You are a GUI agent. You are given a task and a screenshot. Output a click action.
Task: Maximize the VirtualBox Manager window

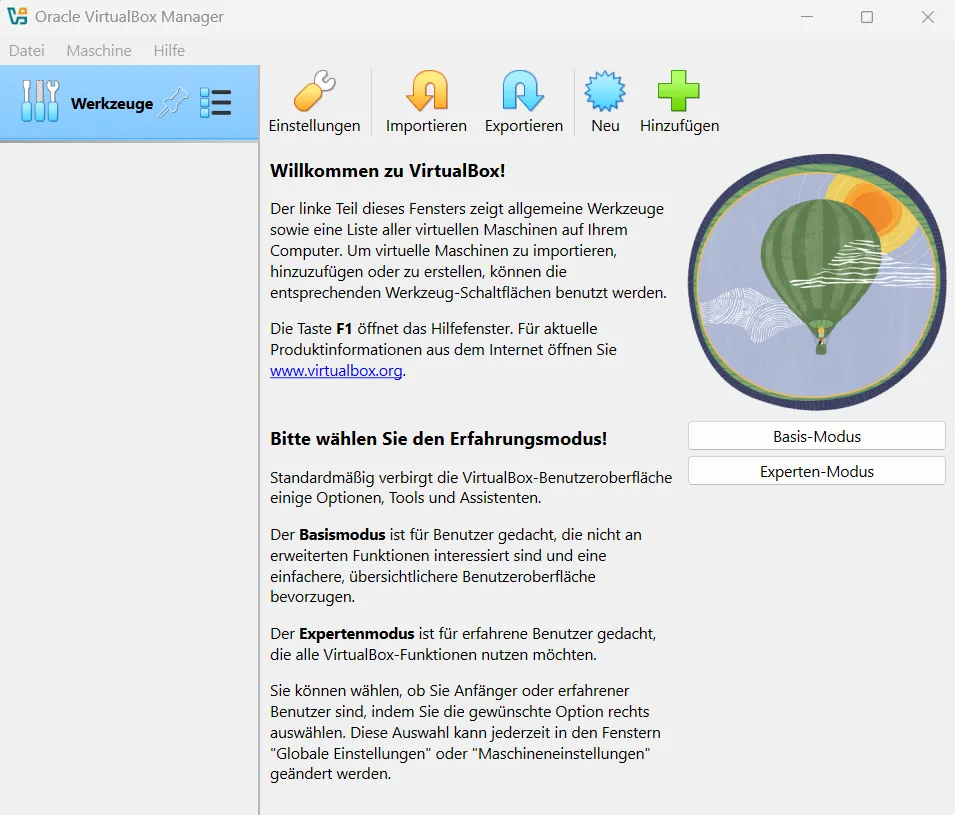[x=867, y=17]
